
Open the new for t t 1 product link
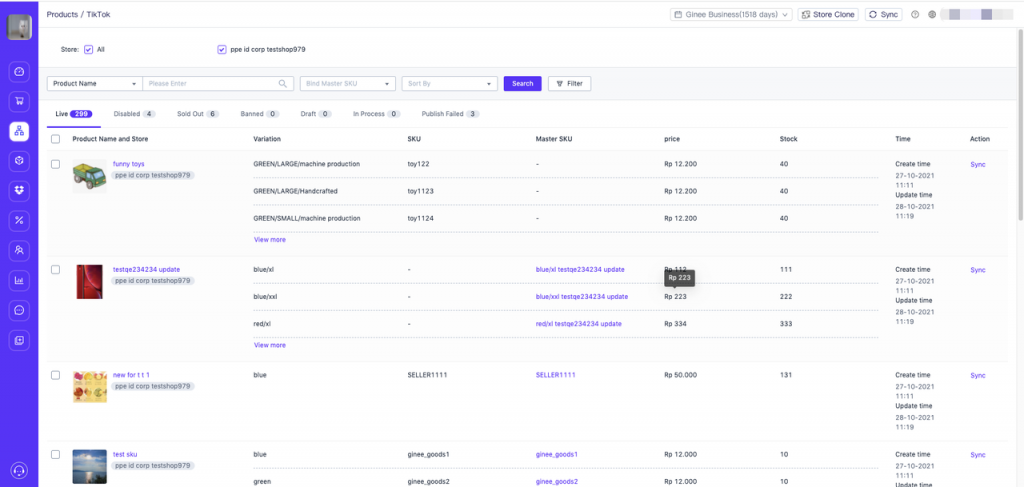131,375
